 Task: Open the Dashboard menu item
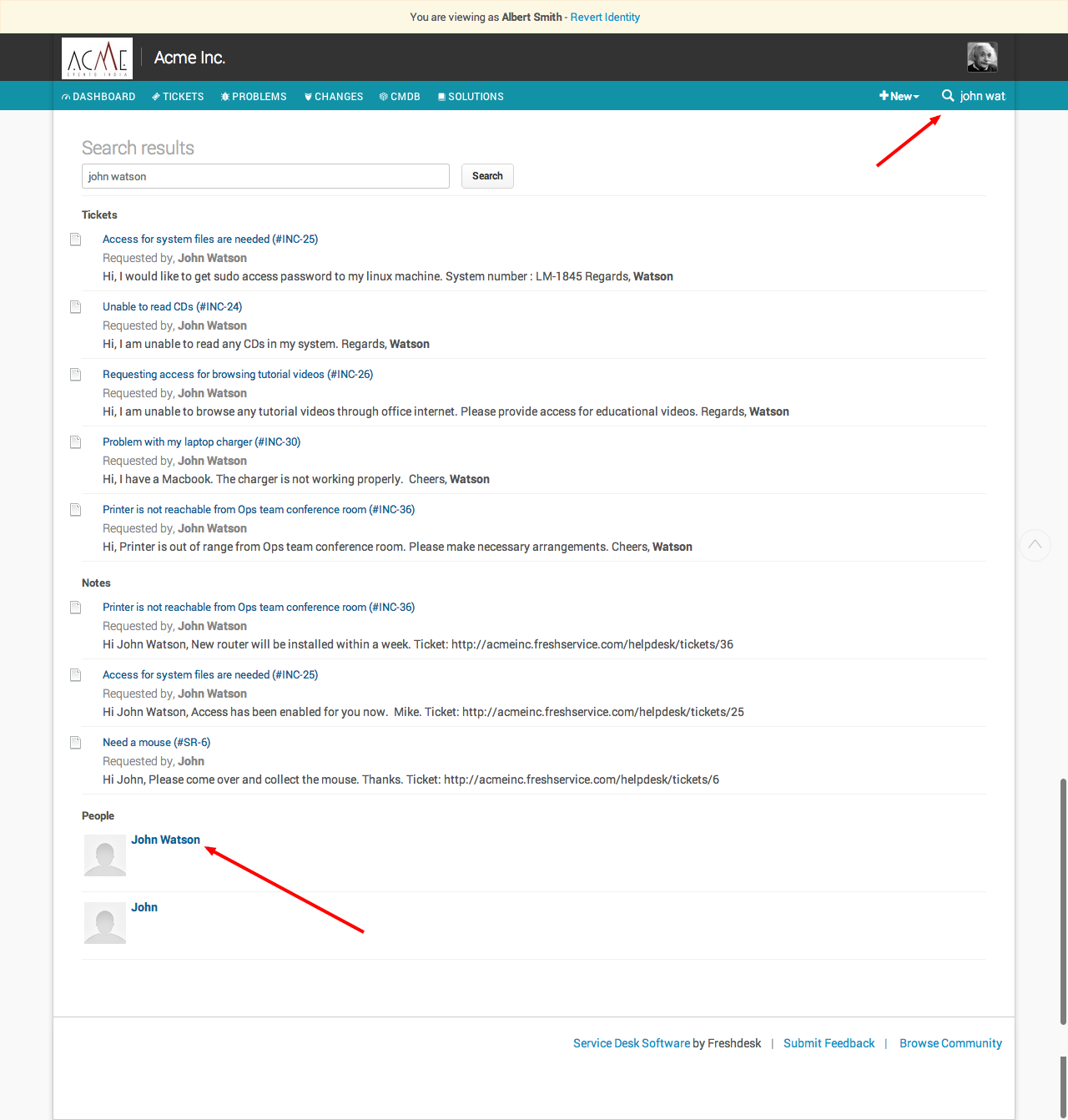pos(98,97)
